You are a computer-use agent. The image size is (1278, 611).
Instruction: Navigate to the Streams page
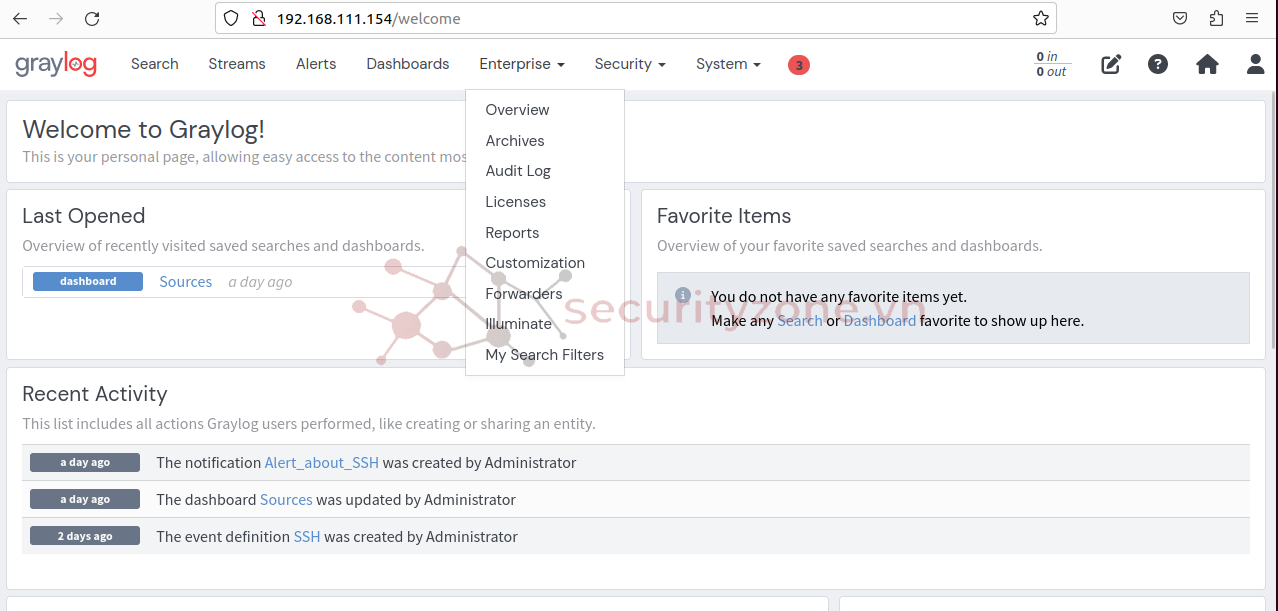click(x=237, y=64)
